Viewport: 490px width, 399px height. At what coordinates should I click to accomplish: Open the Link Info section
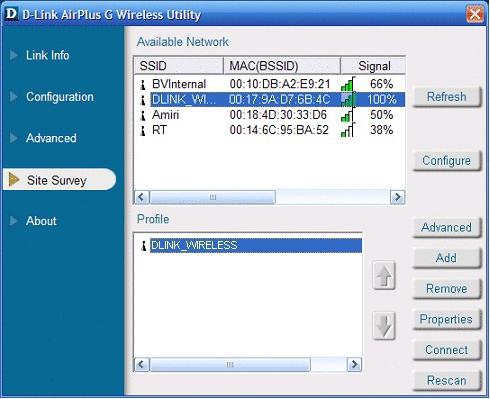point(48,55)
